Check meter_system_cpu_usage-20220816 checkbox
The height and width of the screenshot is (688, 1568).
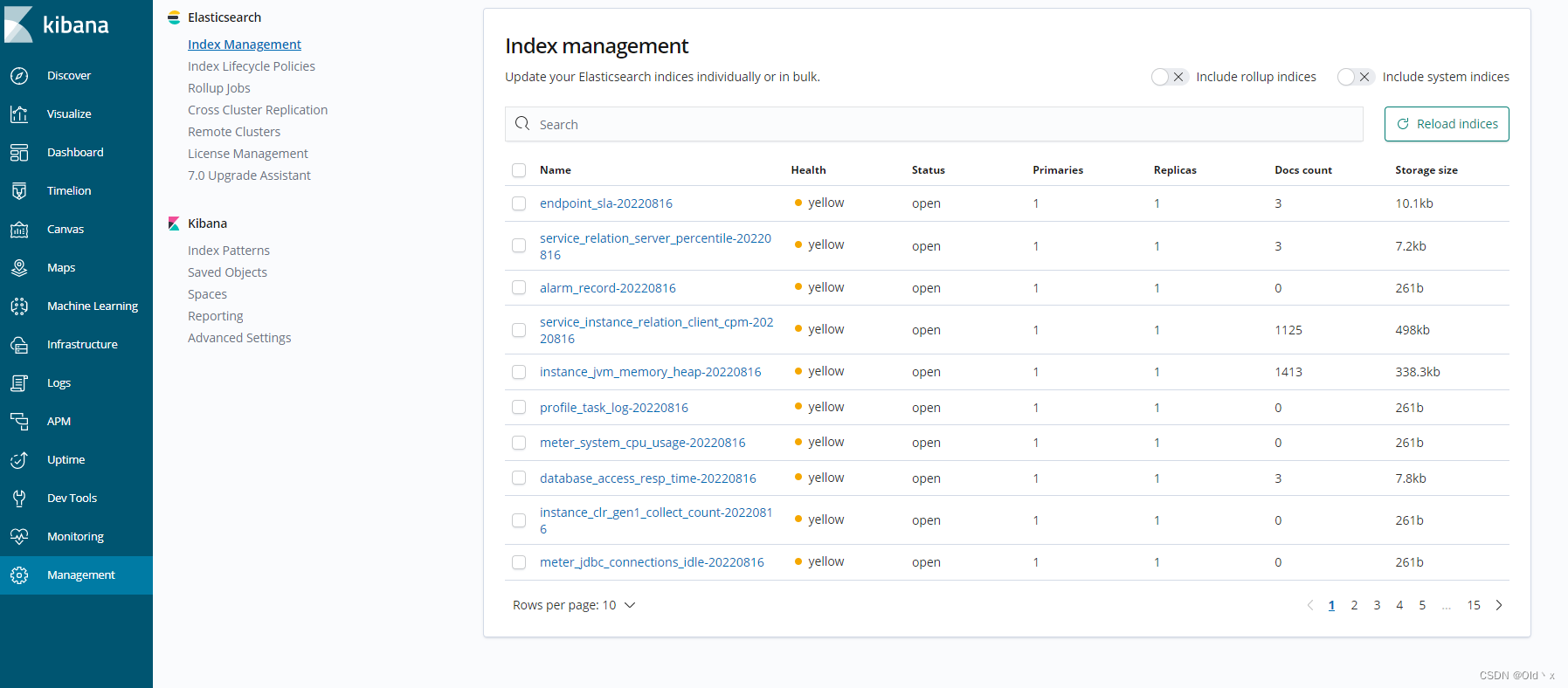click(x=519, y=443)
